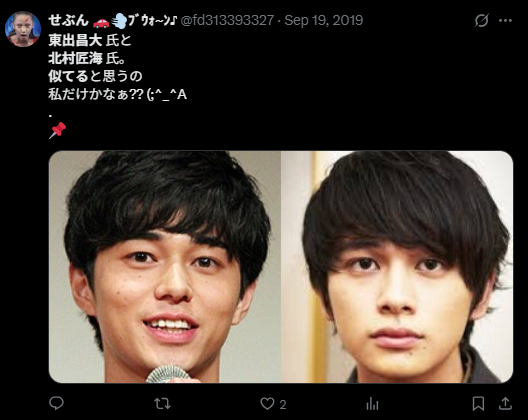Repost this tweet using the retweet icon

point(162,403)
